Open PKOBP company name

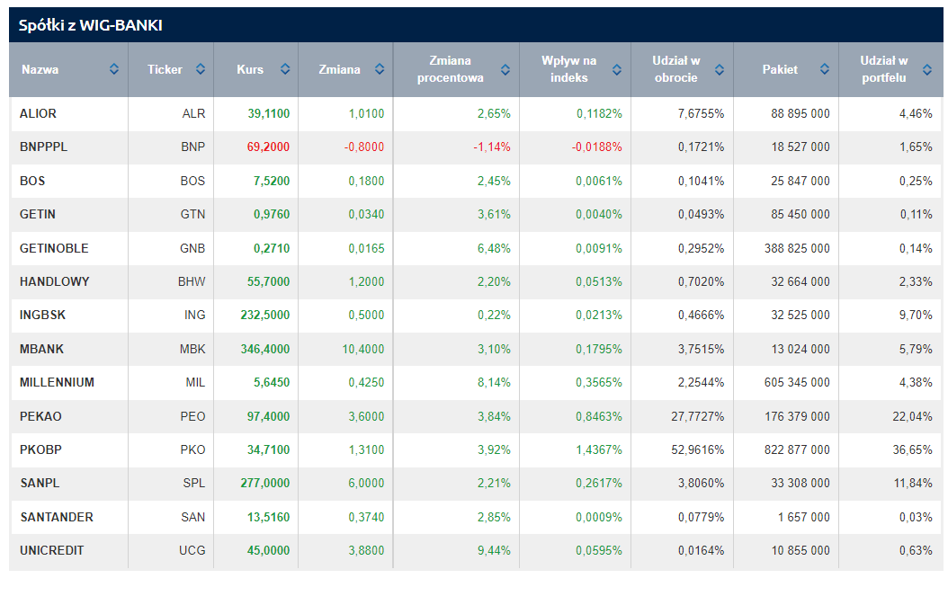(41, 450)
